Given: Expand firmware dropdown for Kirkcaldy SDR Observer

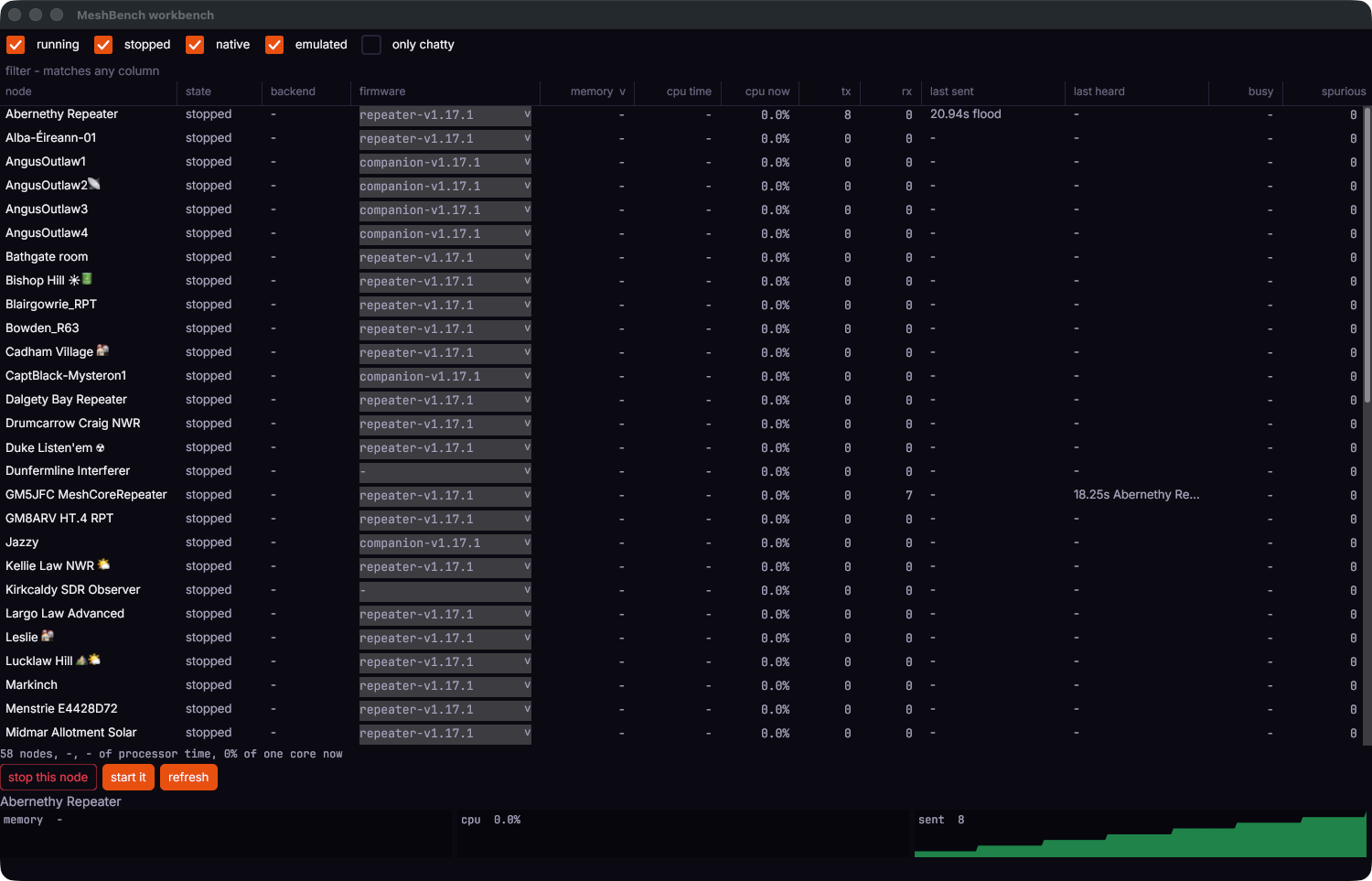Looking at the screenshot, I should click(x=445, y=591).
